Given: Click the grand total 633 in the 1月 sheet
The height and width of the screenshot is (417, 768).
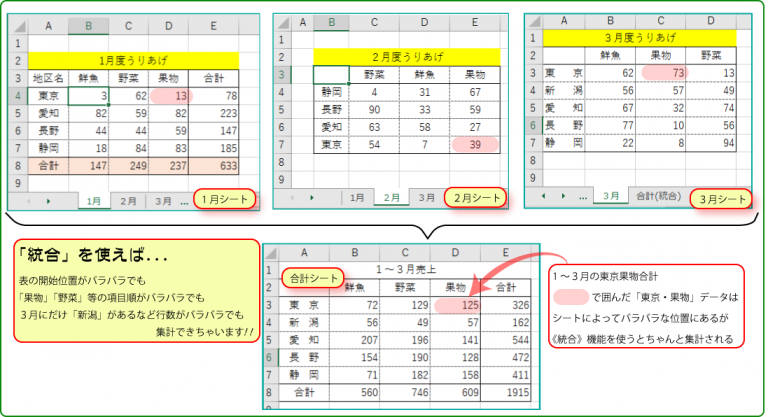Looking at the screenshot, I should (214, 166).
